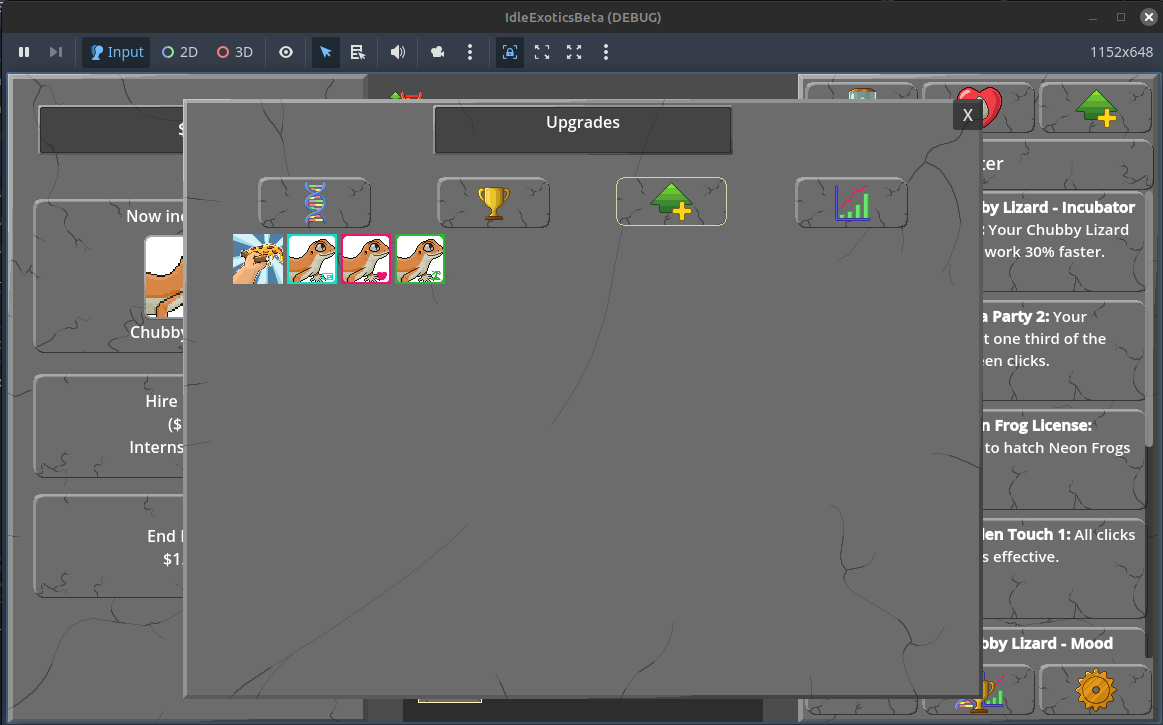Buy the Frog License upgrade
Image resolution: width=1163 pixels, height=725 pixels.
(1064, 459)
